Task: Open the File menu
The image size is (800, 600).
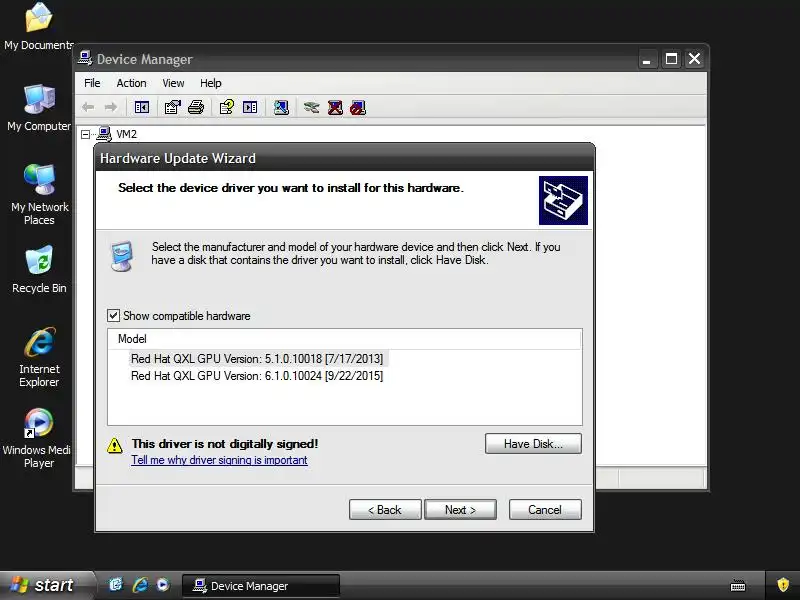Action: click(x=92, y=83)
